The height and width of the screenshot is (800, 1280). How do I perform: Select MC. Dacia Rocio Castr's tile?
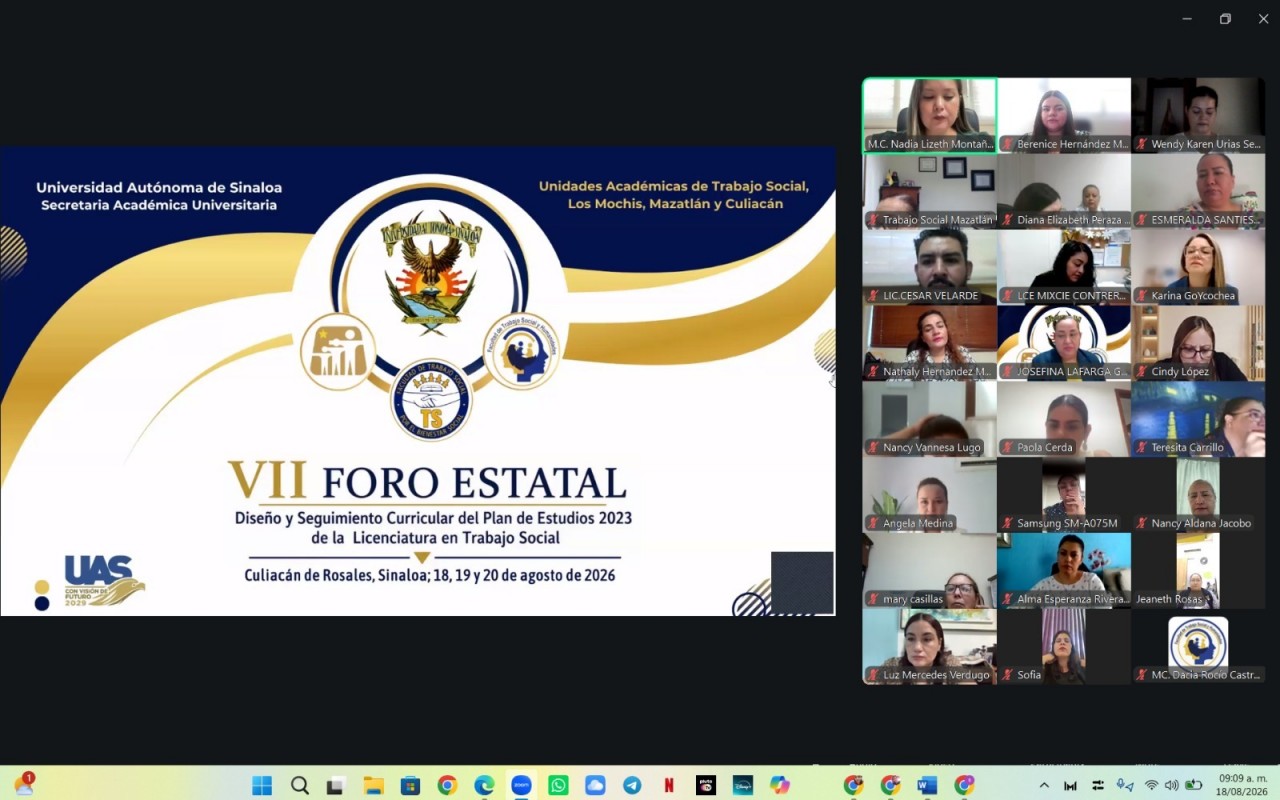[x=1198, y=647]
